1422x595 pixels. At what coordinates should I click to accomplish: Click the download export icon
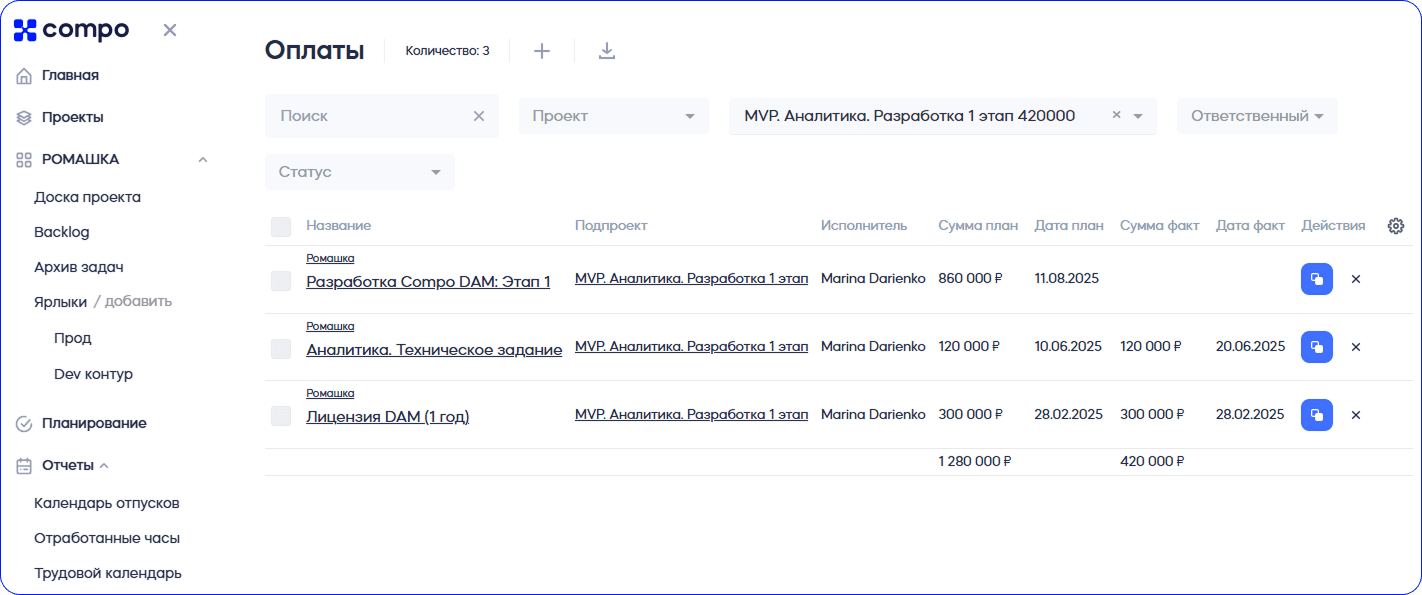pyautogui.click(x=606, y=51)
